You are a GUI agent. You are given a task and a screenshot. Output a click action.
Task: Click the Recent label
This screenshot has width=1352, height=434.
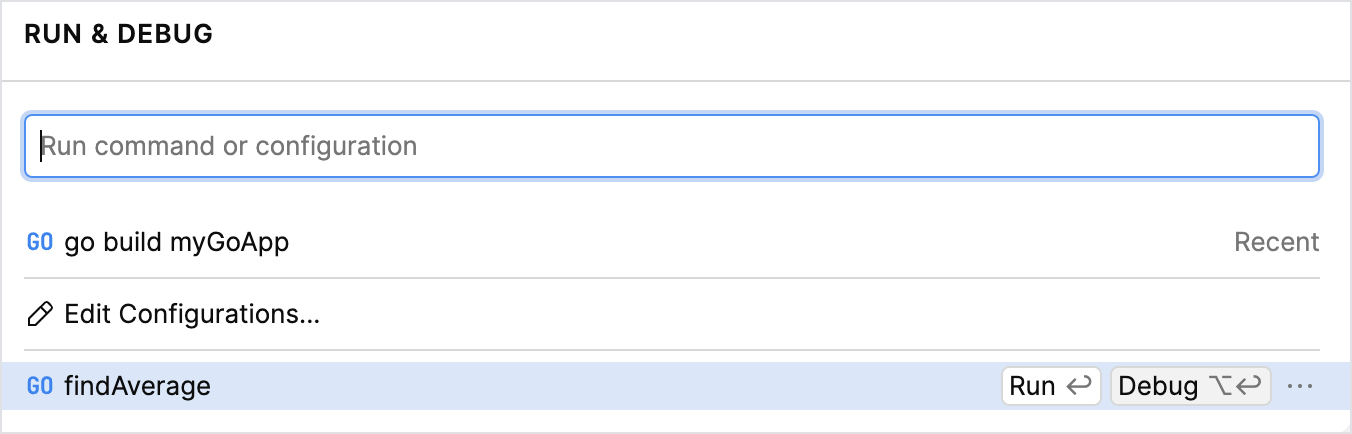[x=1276, y=242]
